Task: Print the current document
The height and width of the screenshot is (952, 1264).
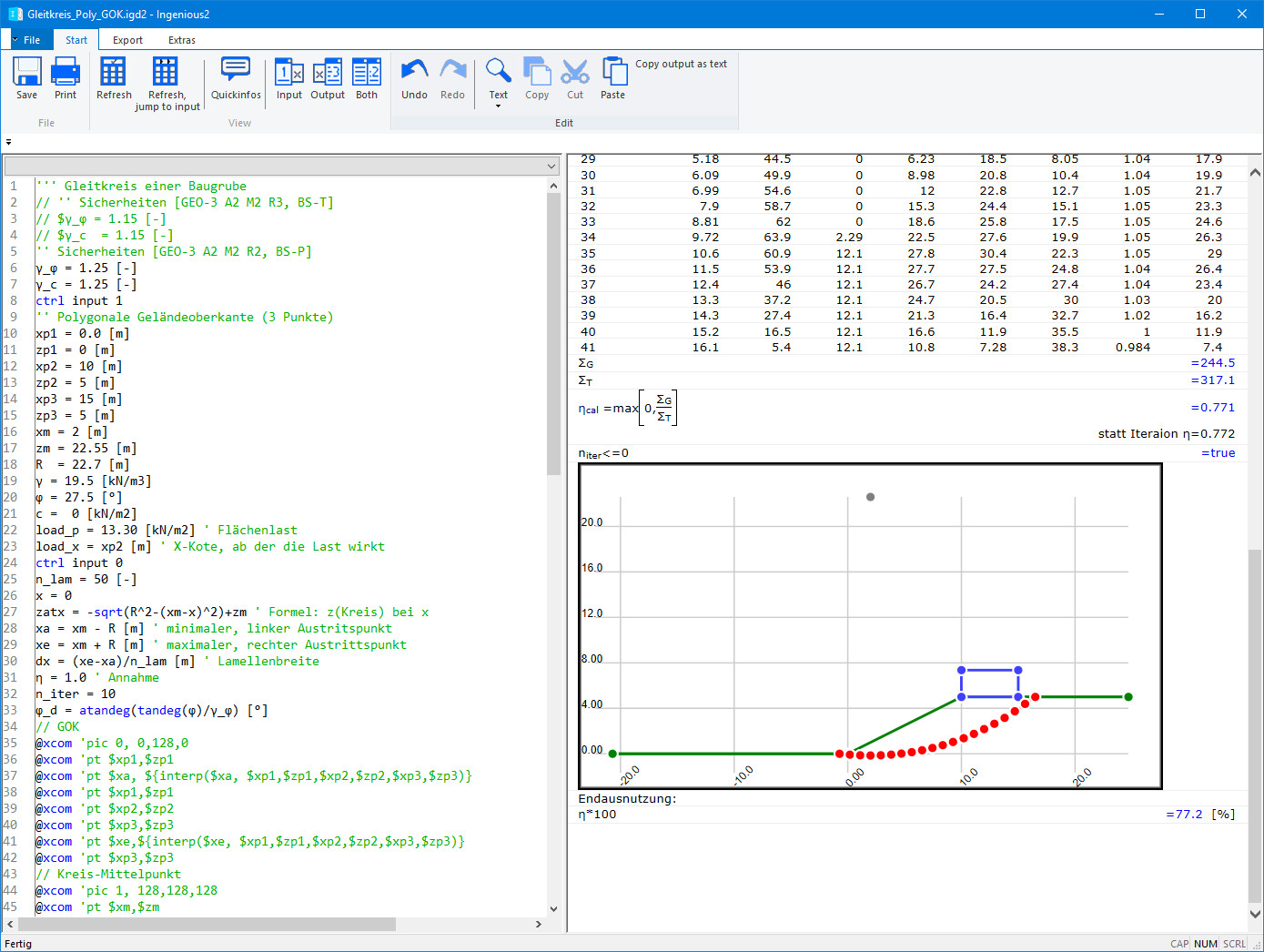Action: click(65, 80)
